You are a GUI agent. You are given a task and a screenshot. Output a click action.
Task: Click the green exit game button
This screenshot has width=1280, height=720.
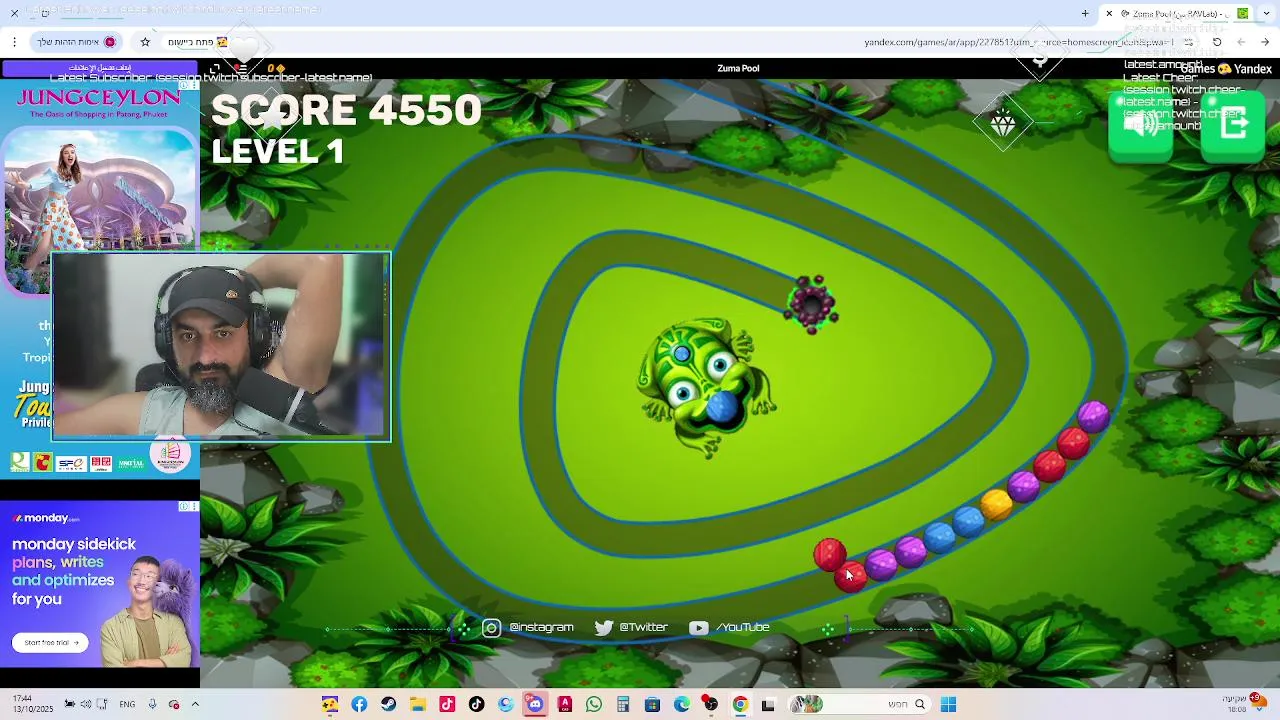click(x=1233, y=128)
